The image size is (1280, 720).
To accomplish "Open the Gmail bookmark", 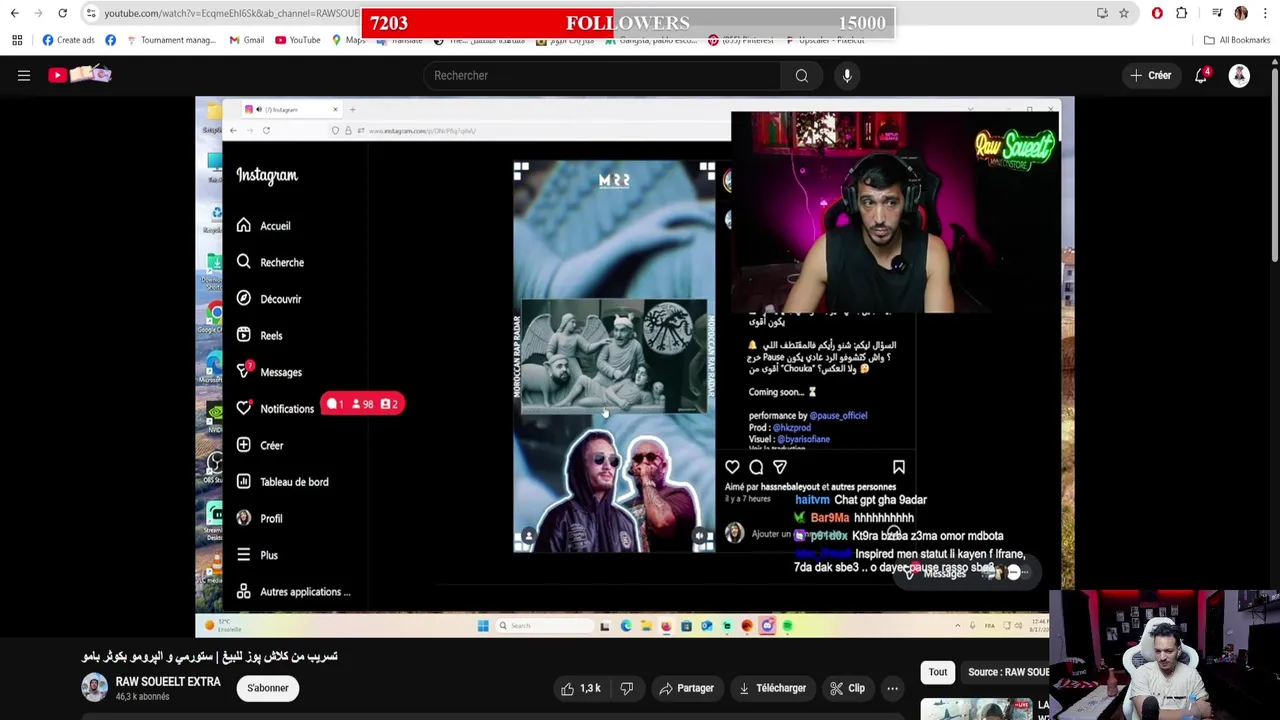I will [x=246, y=40].
